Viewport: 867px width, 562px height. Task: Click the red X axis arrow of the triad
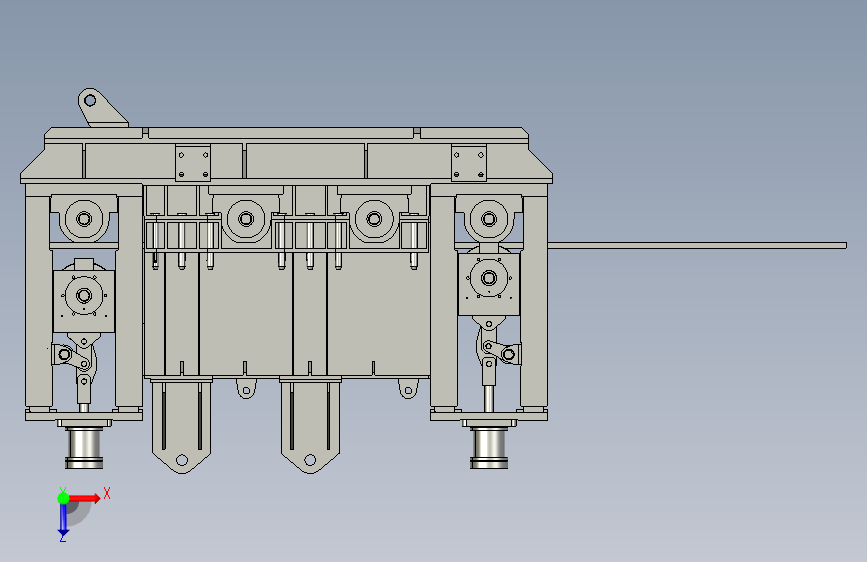(x=84, y=498)
